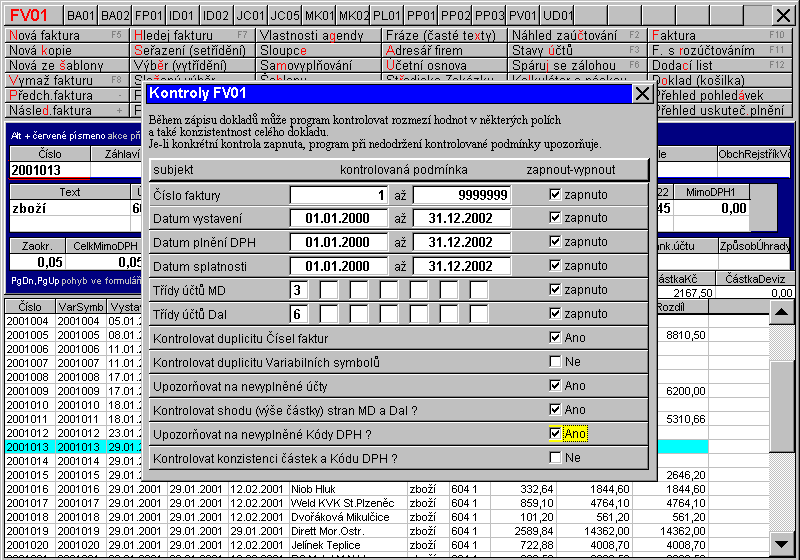The width and height of the screenshot is (800, 560).
Task: Open the Sloupce settings
Action: [318, 50]
